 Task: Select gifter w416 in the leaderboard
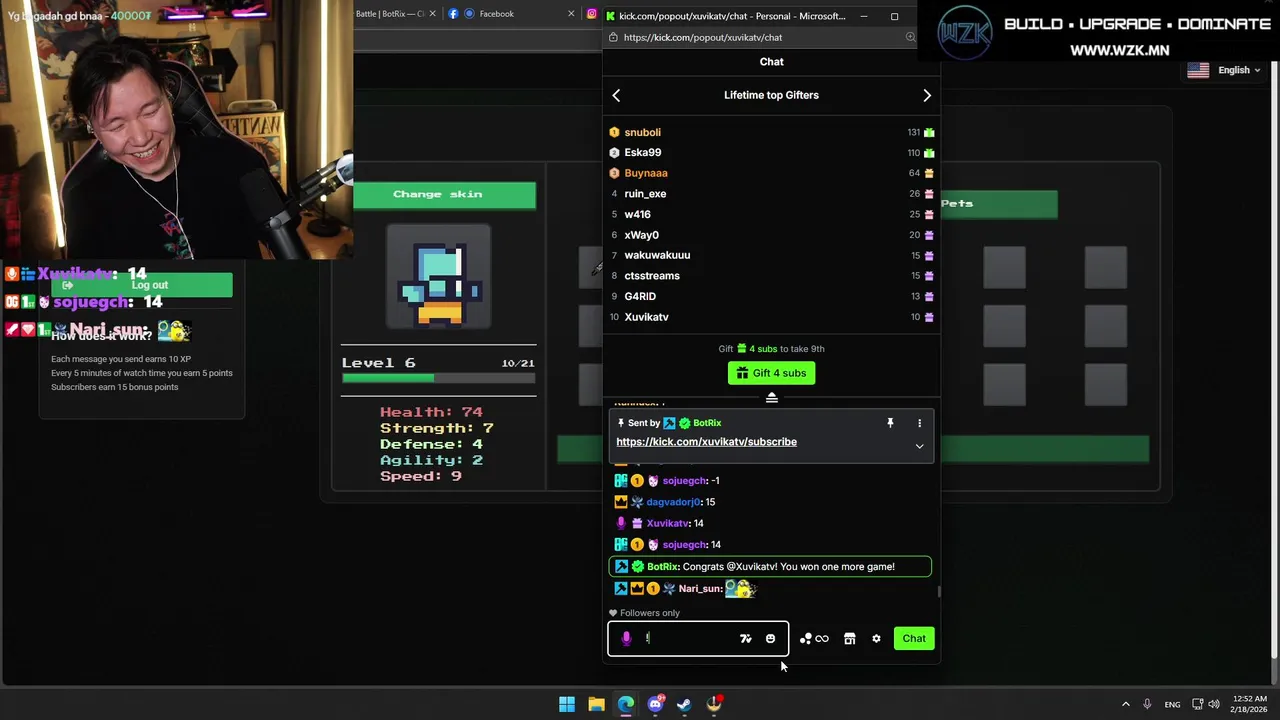(637, 214)
